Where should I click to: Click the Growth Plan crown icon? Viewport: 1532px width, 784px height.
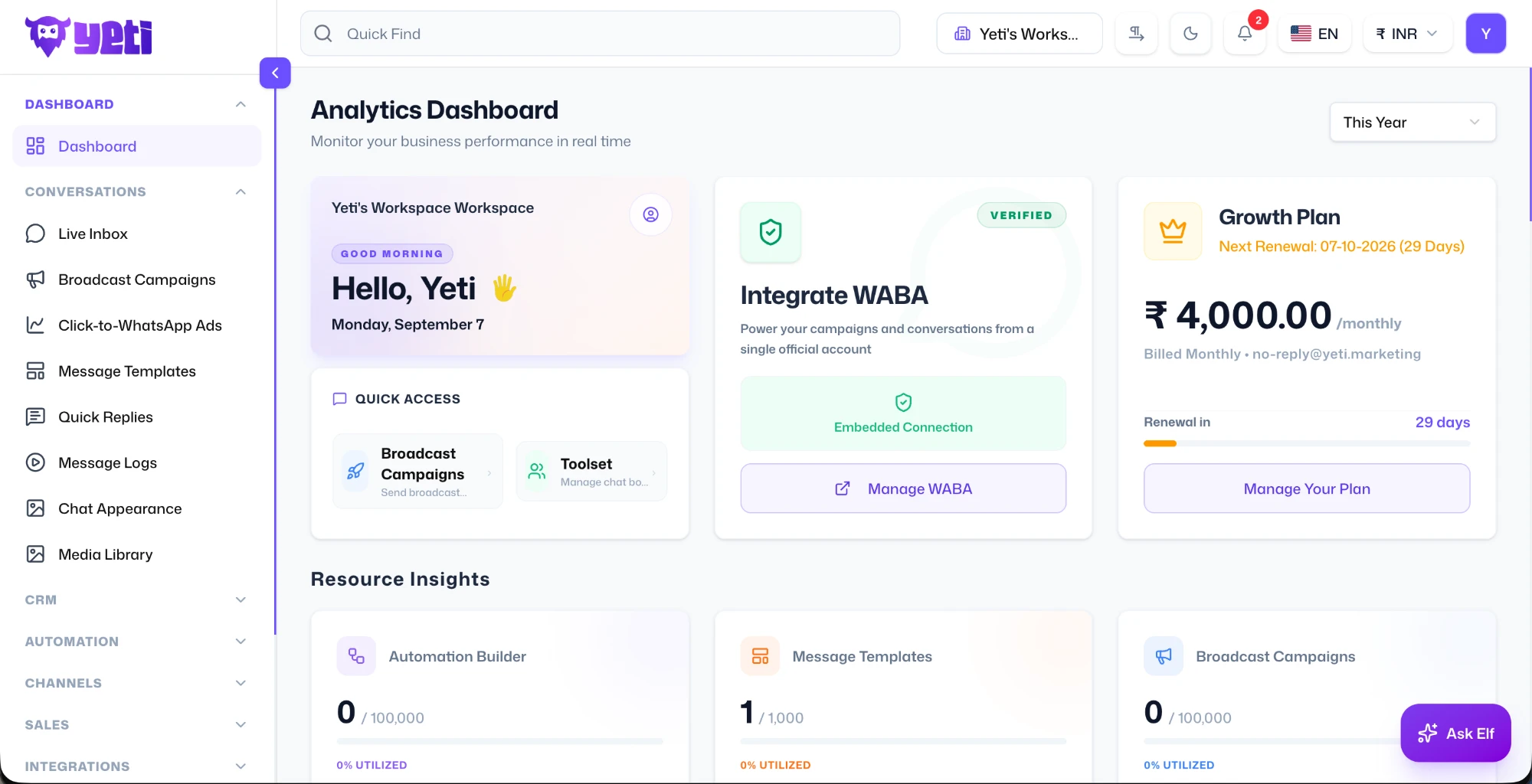pyautogui.click(x=1173, y=231)
